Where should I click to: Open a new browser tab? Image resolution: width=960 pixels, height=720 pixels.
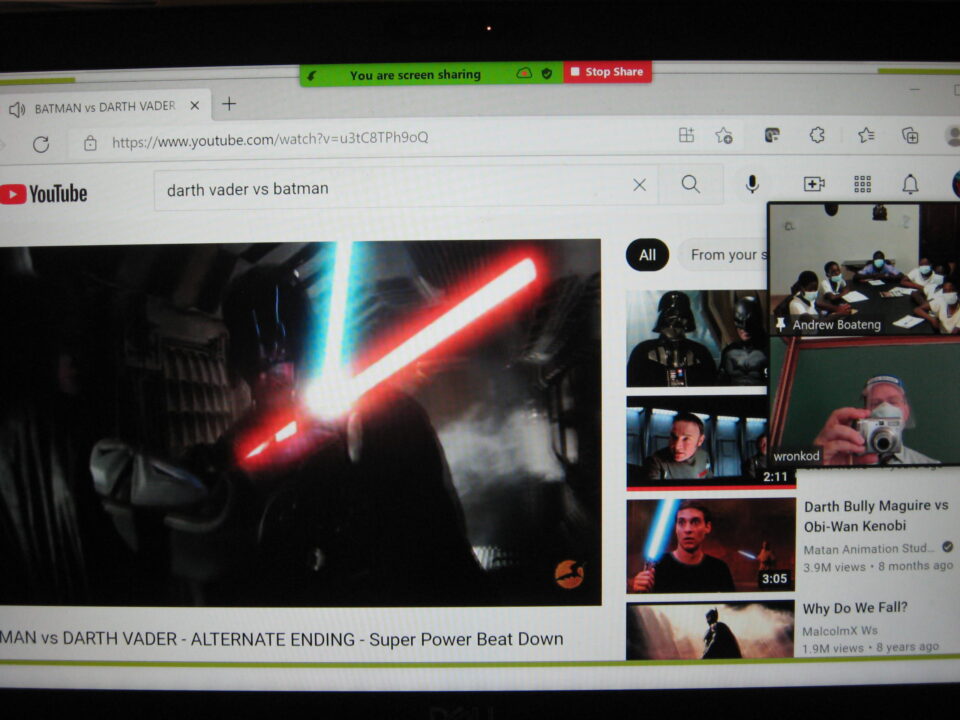click(229, 104)
